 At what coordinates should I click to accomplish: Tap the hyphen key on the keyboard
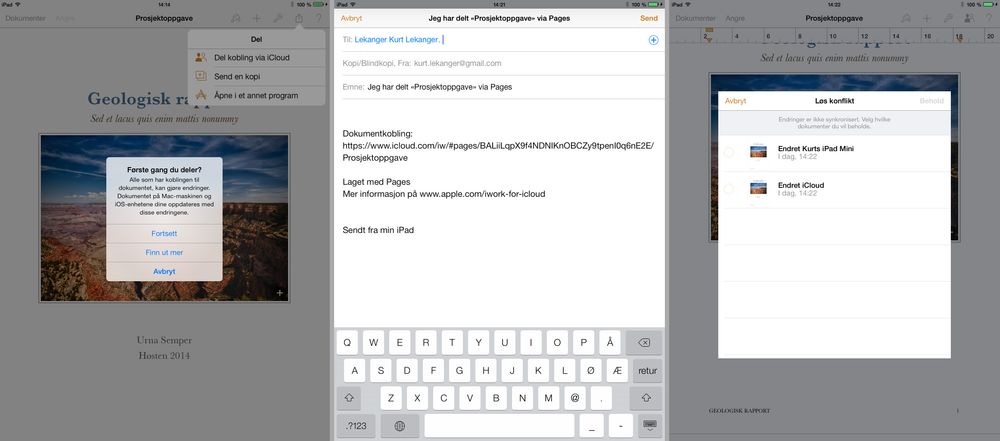tap(621, 426)
